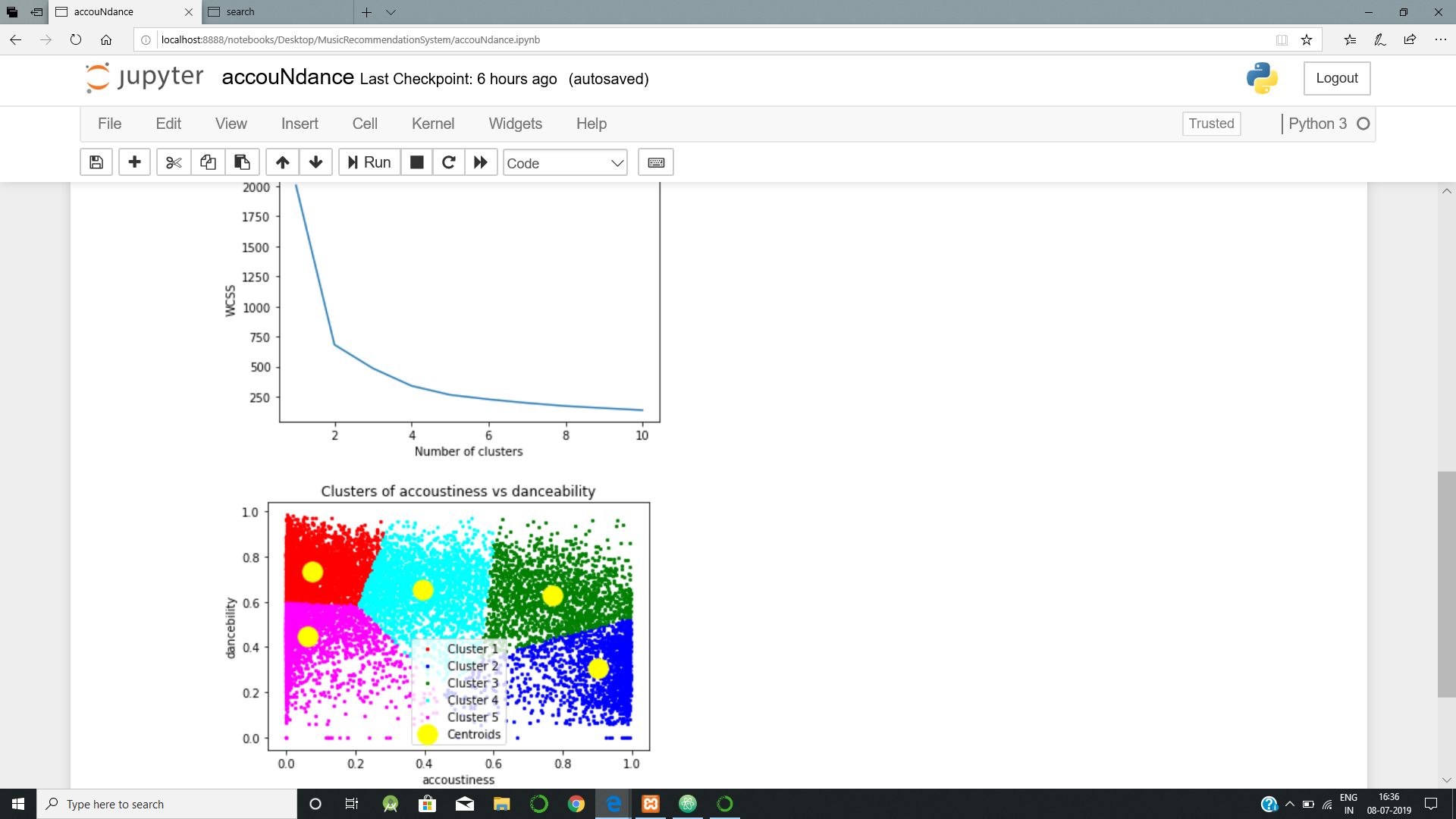Open the action center notifications
This screenshot has width=1456, height=819.
pyautogui.click(x=1431, y=804)
